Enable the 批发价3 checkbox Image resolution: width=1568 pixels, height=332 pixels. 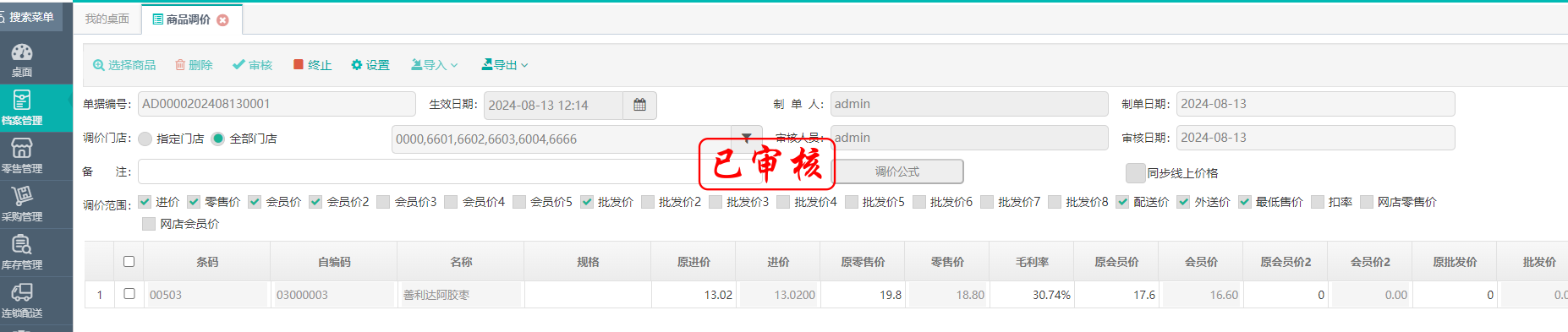[715, 202]
